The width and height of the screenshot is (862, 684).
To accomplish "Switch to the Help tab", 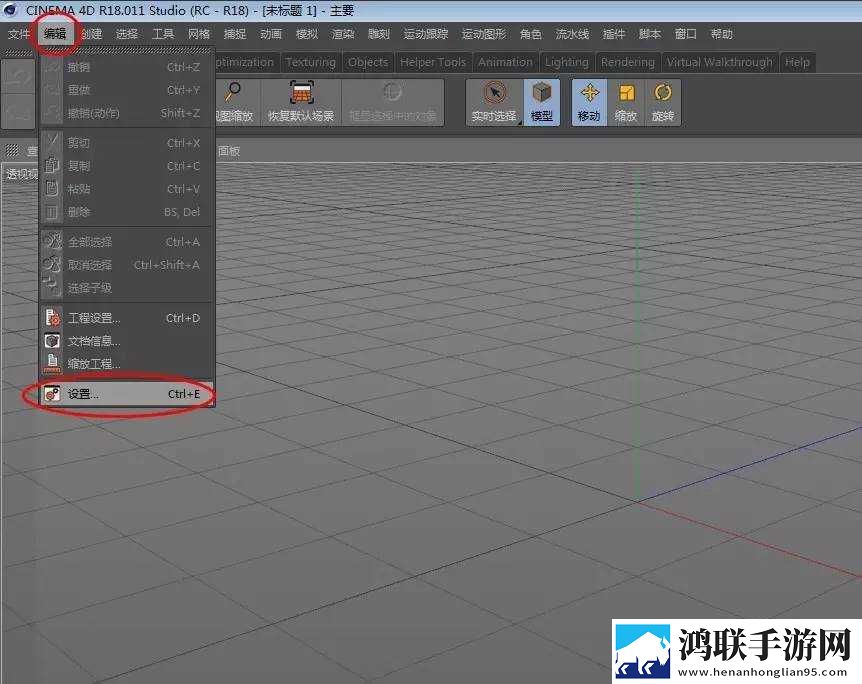I will 797,62.
